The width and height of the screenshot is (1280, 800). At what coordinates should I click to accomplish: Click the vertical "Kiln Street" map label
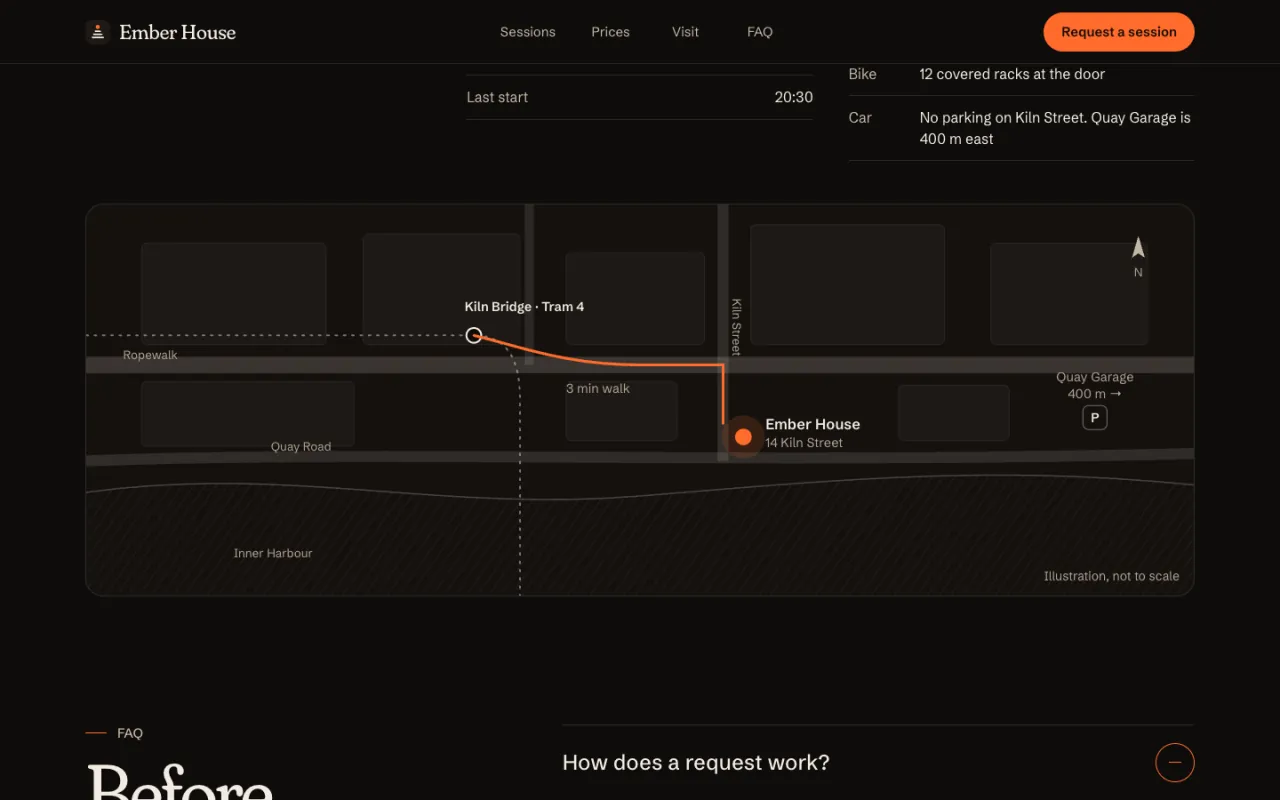(x=736, y=327)
